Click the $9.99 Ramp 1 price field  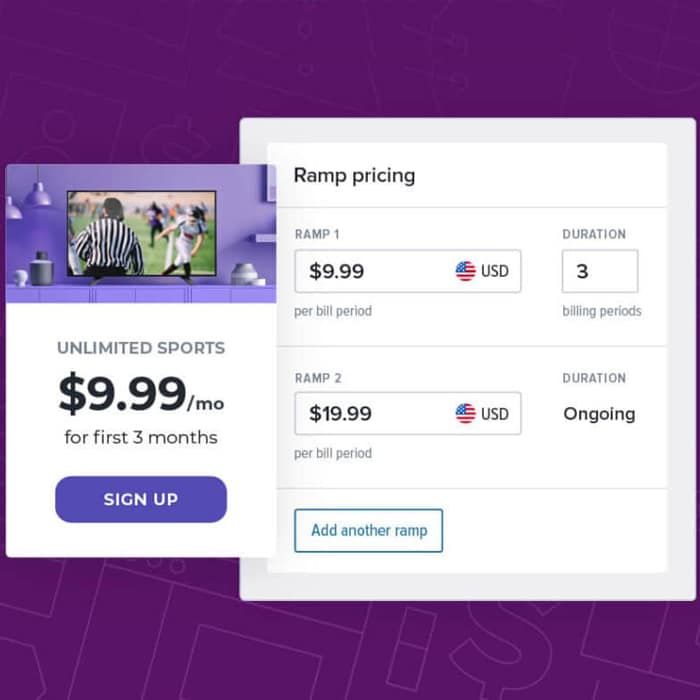click(370, 271)
